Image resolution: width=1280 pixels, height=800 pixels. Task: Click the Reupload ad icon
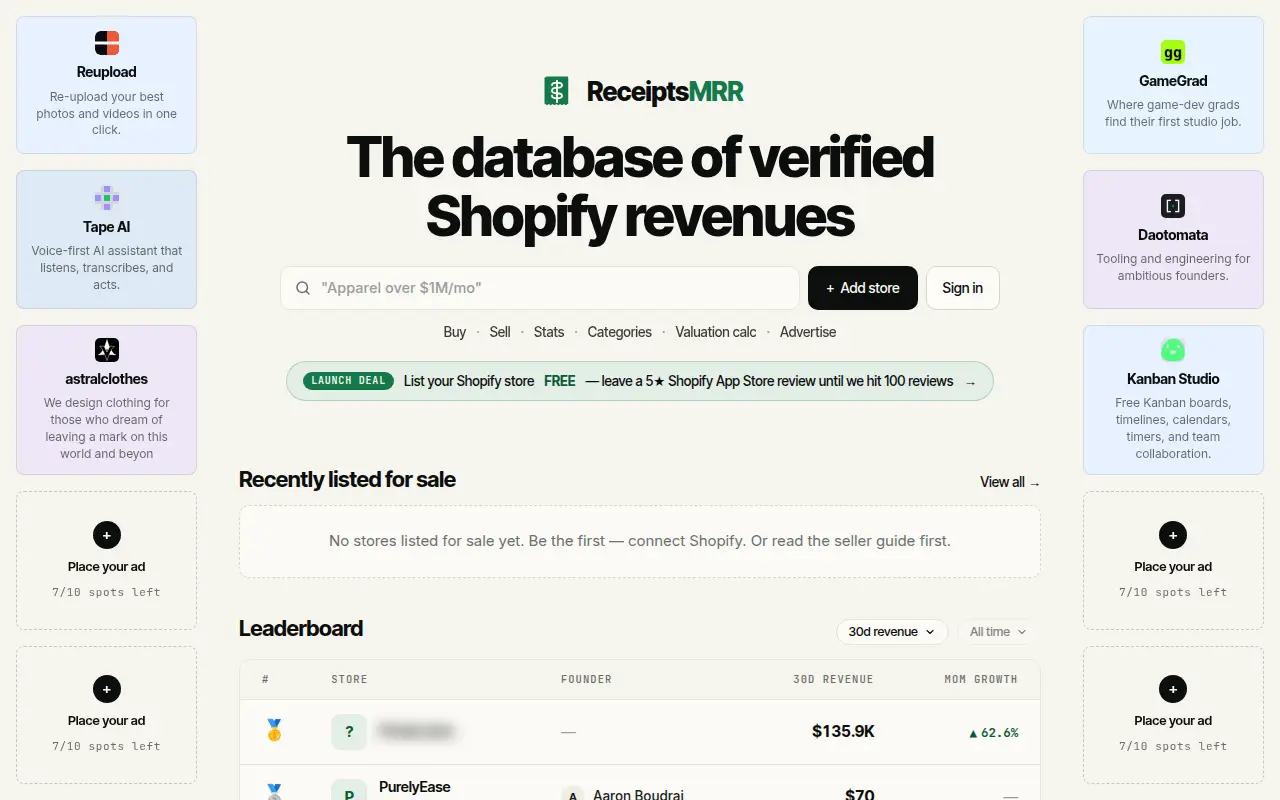click(x=107, y=43)
